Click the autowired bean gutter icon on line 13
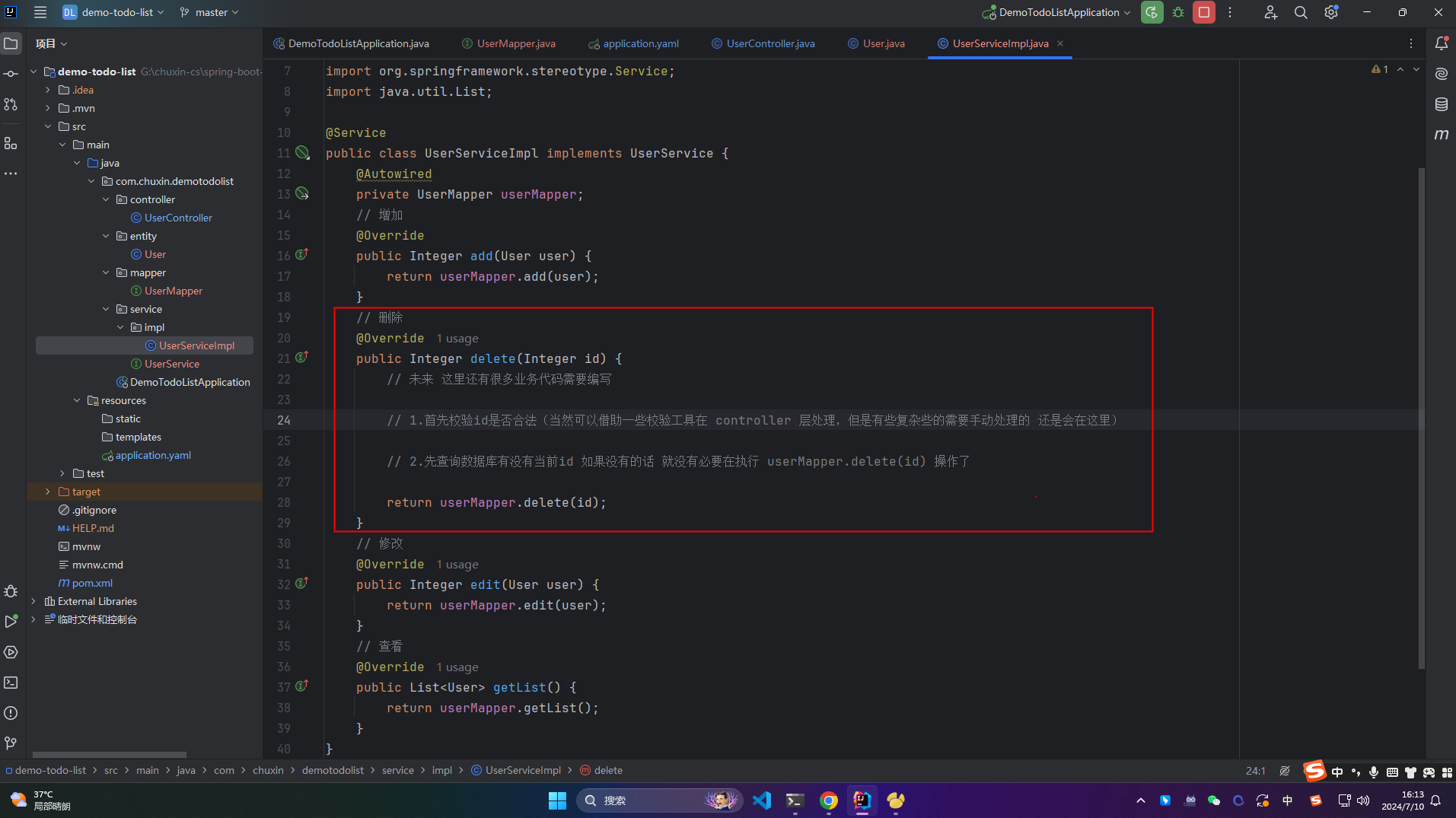Viewport: 1456px width, 818px height. point(302,194)
